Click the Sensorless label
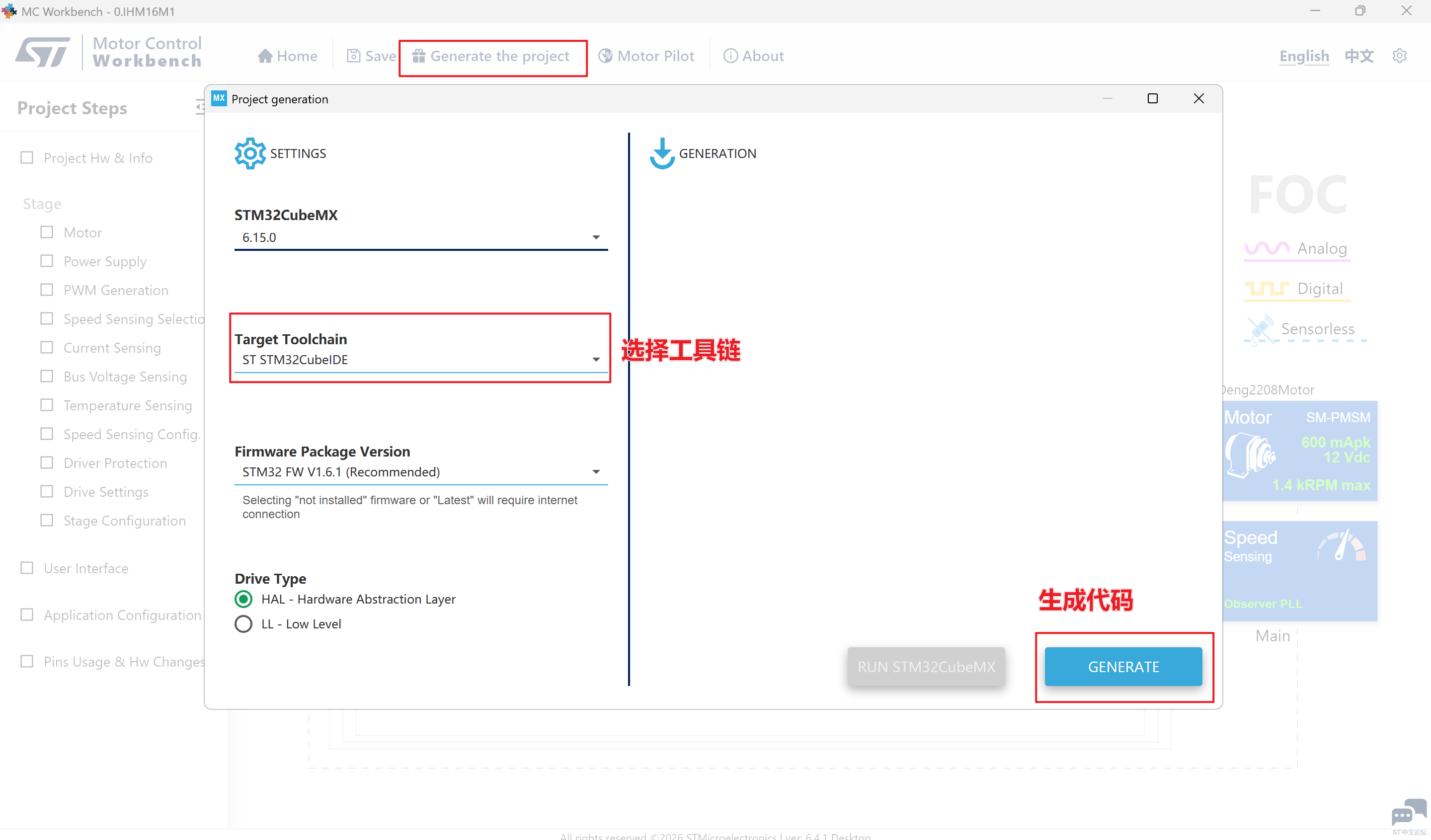This screenshot has width=1431, height=840. (1317, 329)
